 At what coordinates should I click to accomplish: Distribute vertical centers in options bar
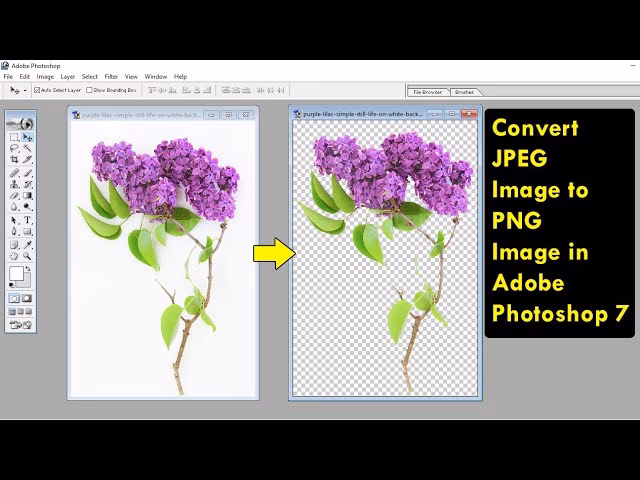(x=236, y=90)
